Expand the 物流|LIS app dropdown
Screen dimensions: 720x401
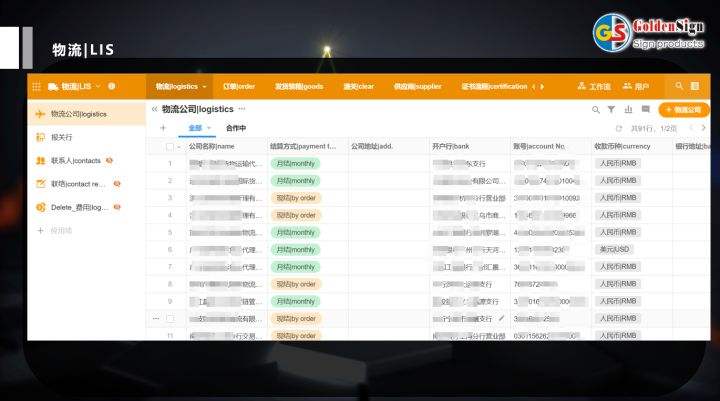click(x=96, y=87)
